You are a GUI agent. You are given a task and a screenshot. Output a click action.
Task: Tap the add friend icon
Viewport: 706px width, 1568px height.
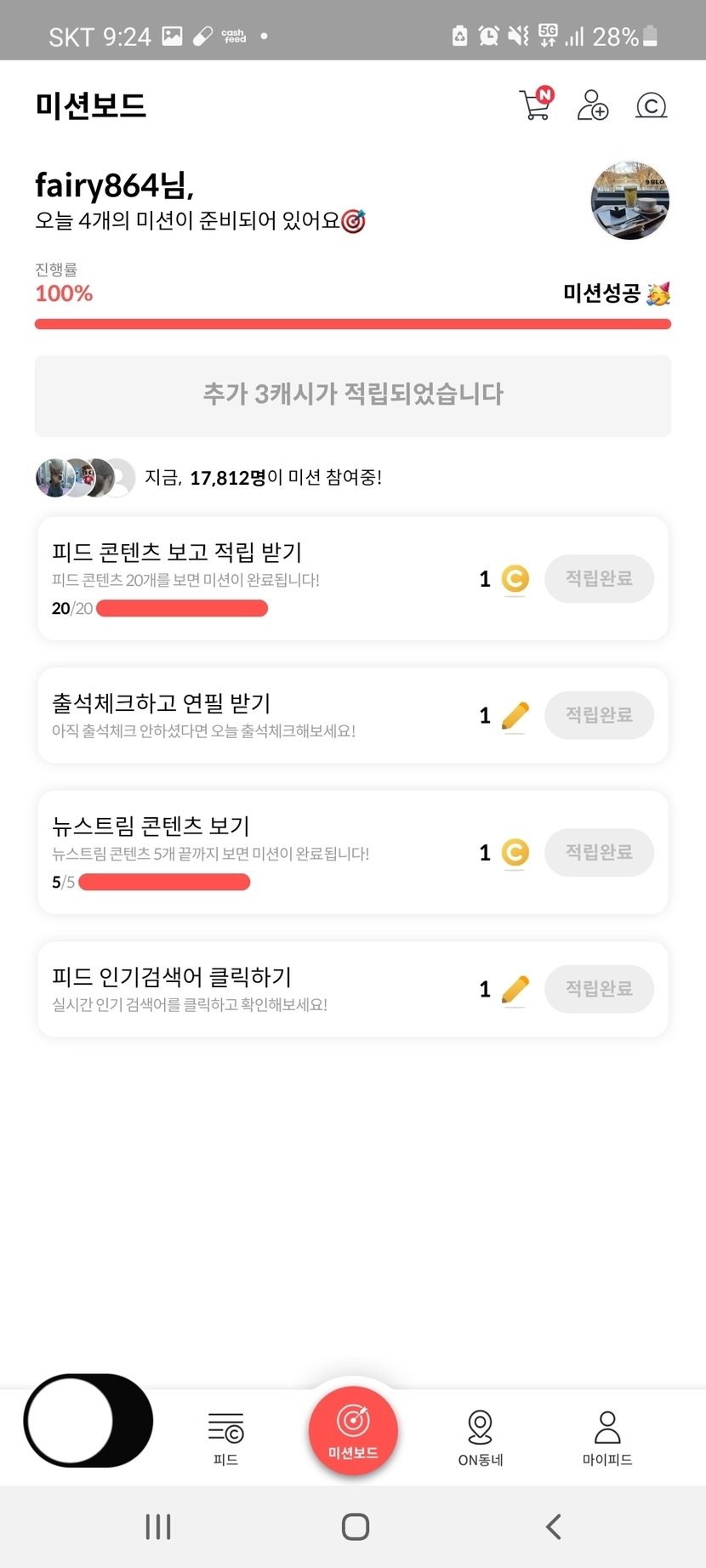coord(593,105)
